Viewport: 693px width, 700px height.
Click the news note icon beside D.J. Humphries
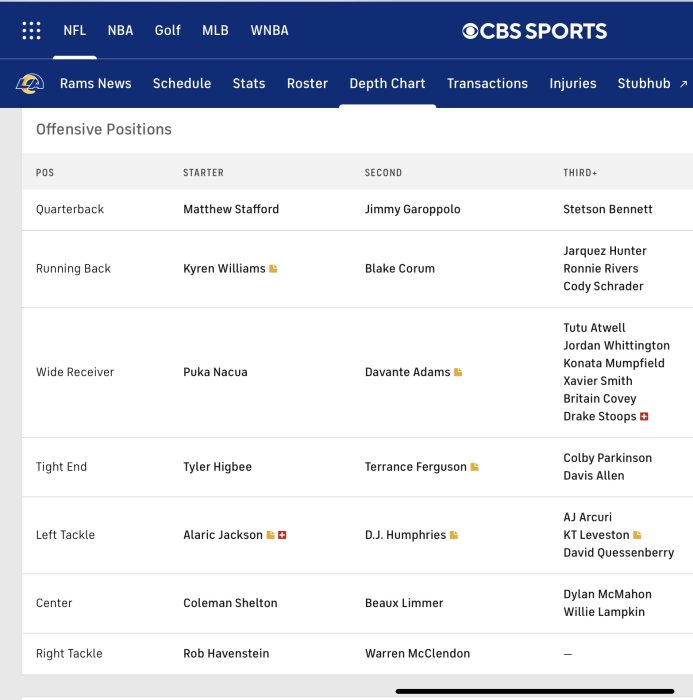coord(454,535)
